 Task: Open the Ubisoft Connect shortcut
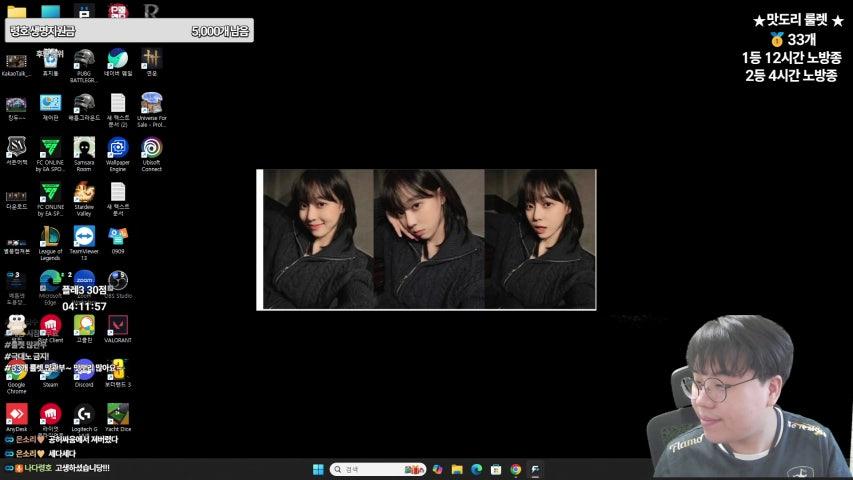coord(151,148)
